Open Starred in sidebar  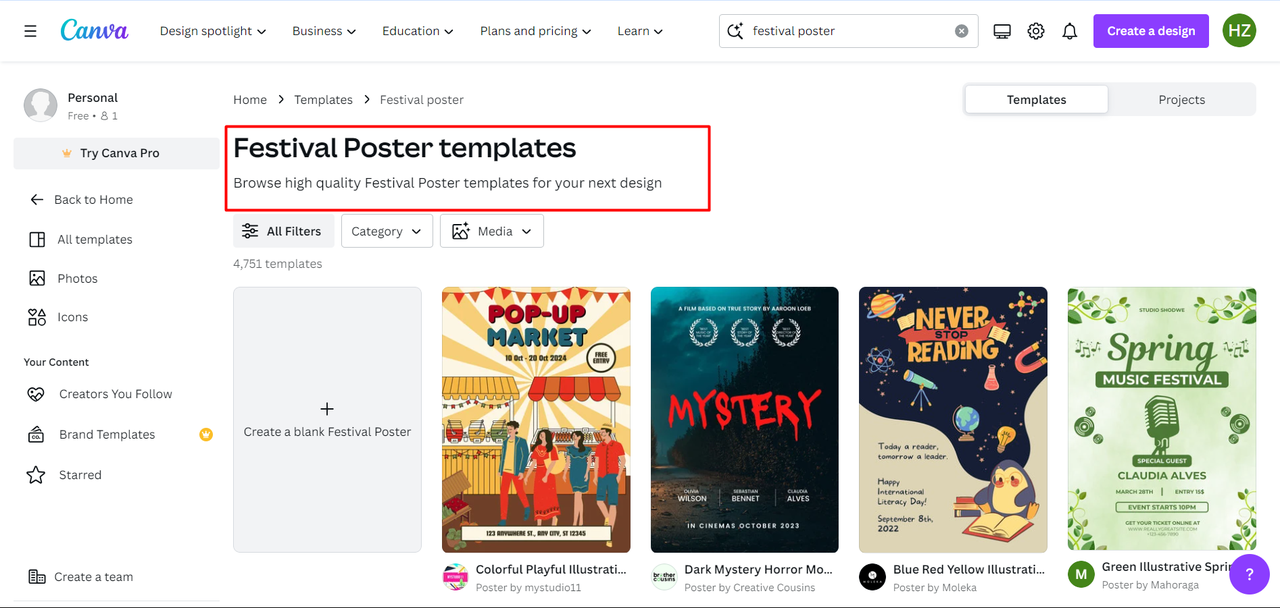pyautogui.click(x=80, y=475)
